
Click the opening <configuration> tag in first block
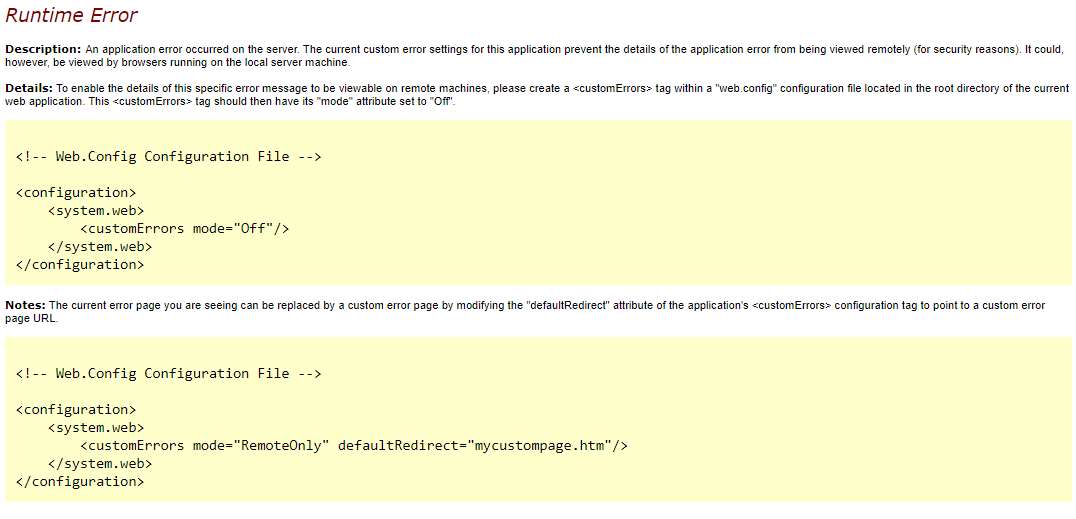76,192
